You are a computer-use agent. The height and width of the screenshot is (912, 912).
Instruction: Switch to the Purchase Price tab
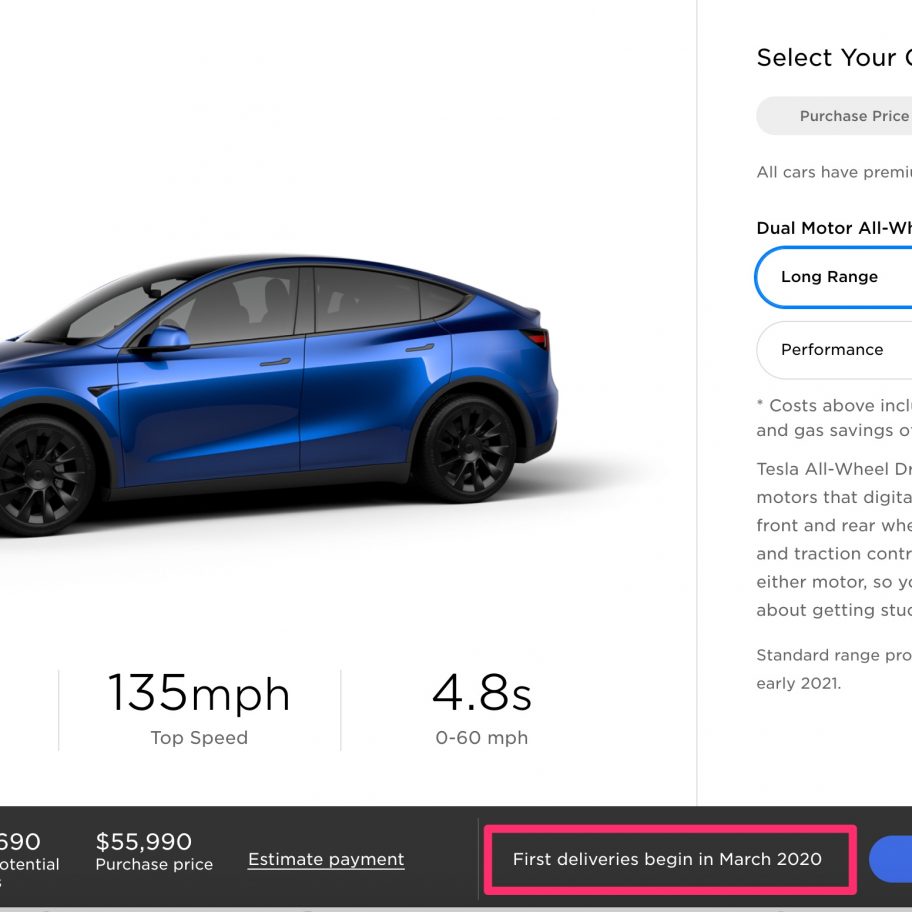[x=854, y=116]
